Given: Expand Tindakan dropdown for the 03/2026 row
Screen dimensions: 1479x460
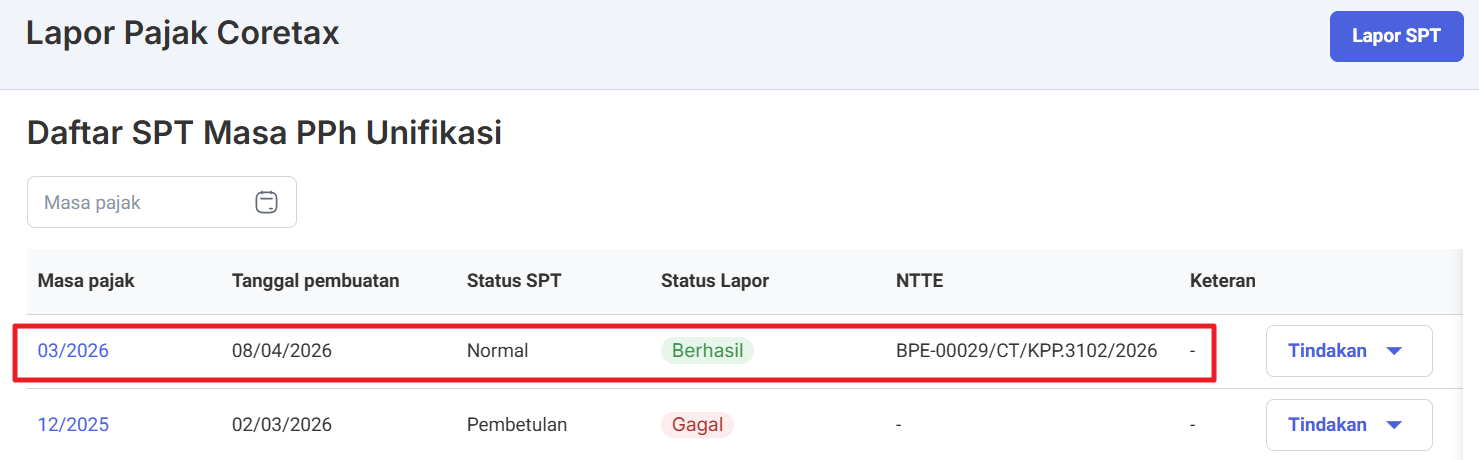Looking at the screenshot, I should tap(1348, 351).
